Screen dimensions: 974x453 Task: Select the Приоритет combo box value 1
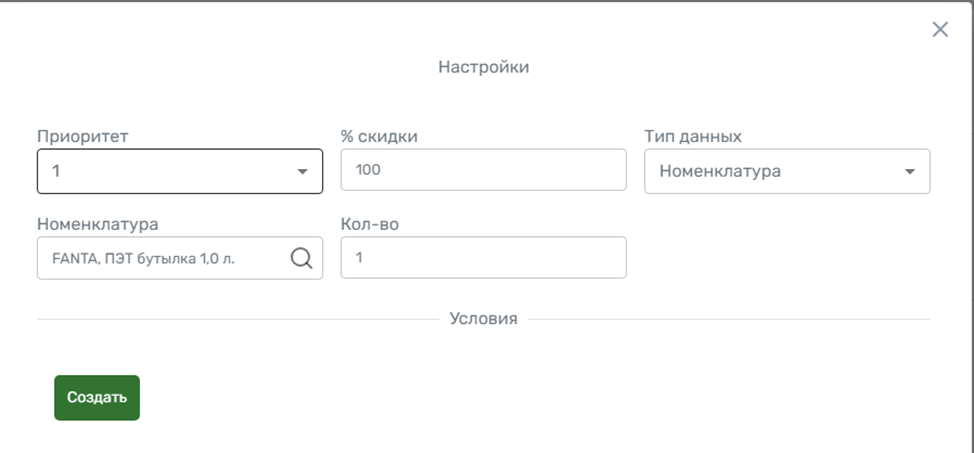(160, 171)
